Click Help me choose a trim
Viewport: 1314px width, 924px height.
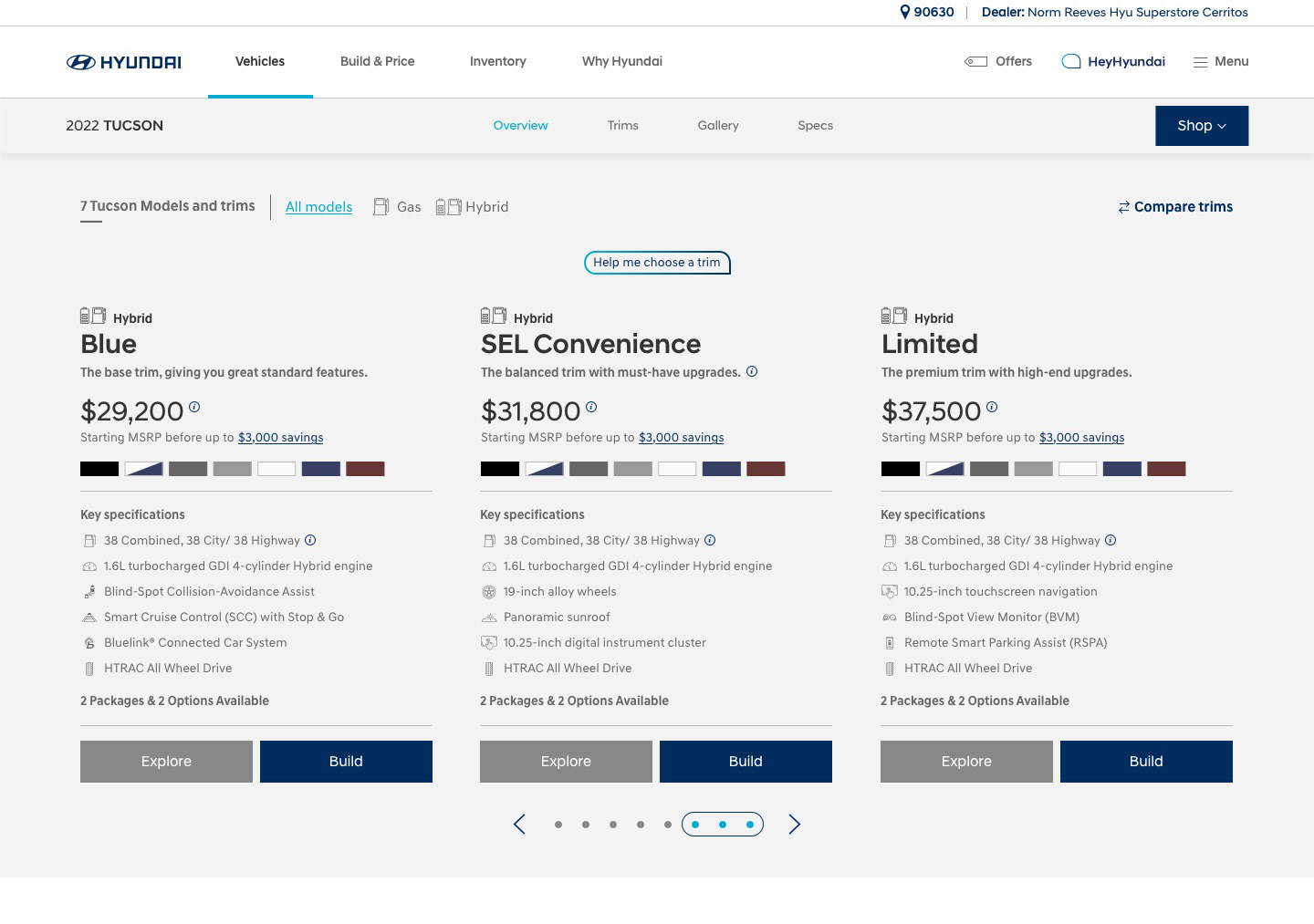point(657,263)
